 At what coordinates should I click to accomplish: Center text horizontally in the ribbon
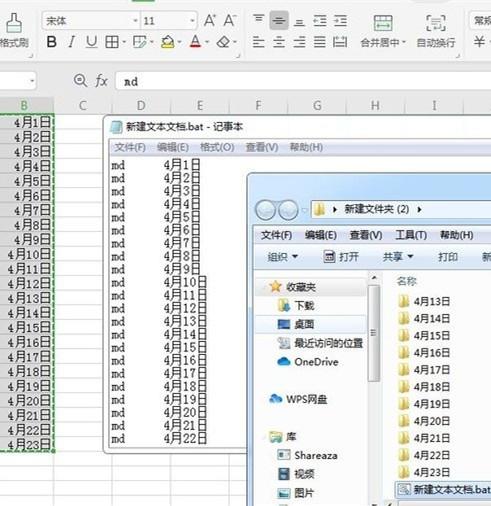coord(279,42)
